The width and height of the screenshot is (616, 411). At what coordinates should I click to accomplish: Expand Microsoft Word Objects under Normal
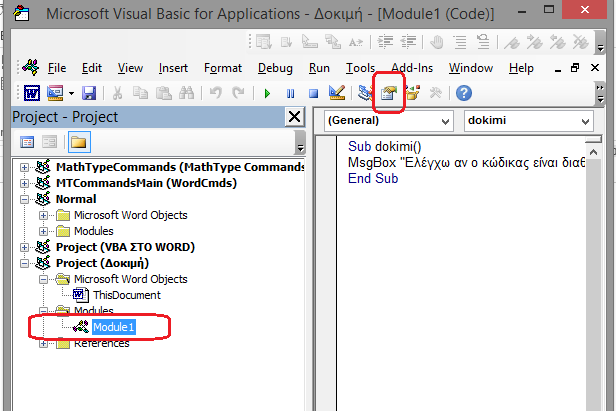44,215
